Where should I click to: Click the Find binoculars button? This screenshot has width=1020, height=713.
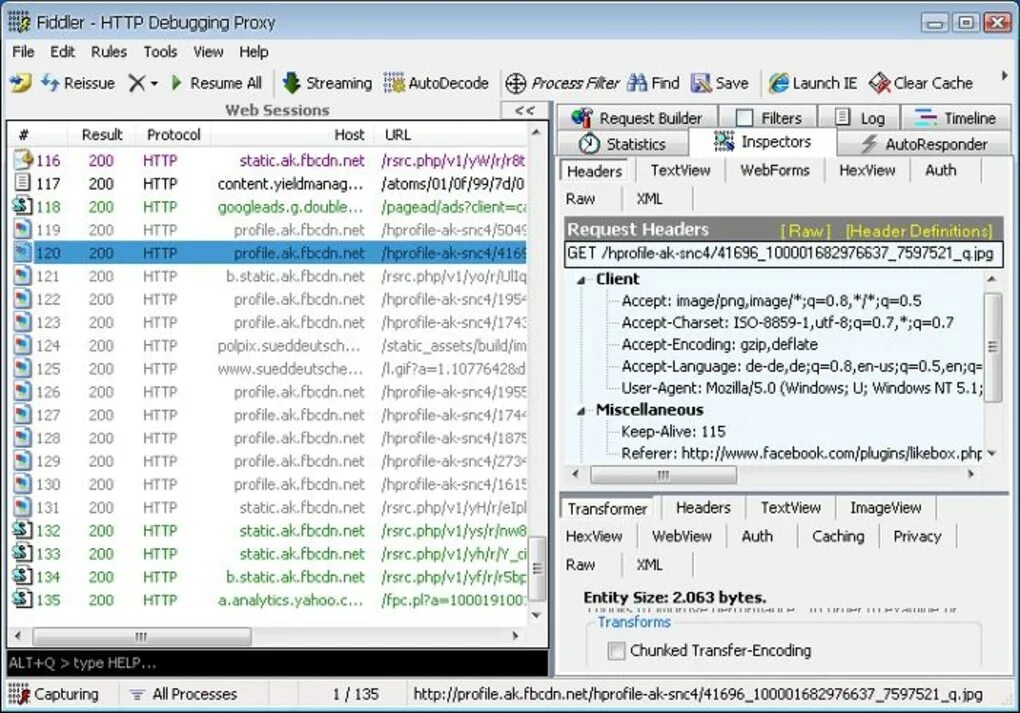pos(653,83)
